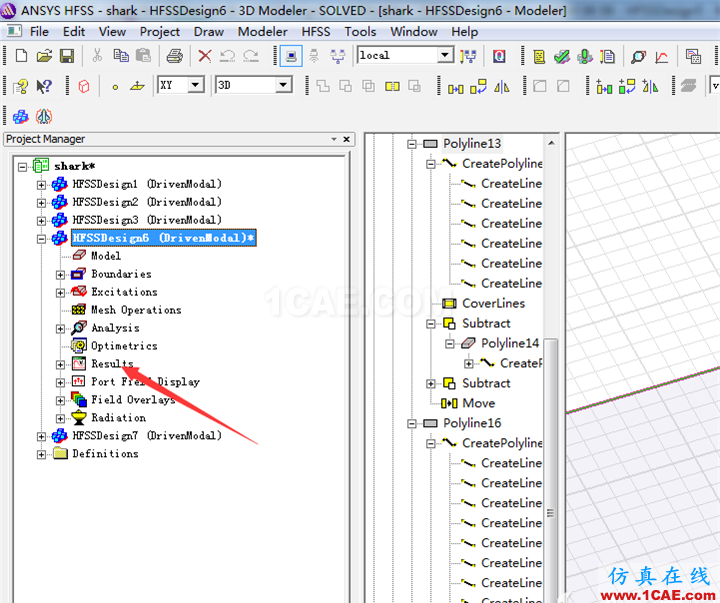This screenshot has height=603, width=720.
Task: Click the Subtract boolean icon
Action: coord(345,86)
